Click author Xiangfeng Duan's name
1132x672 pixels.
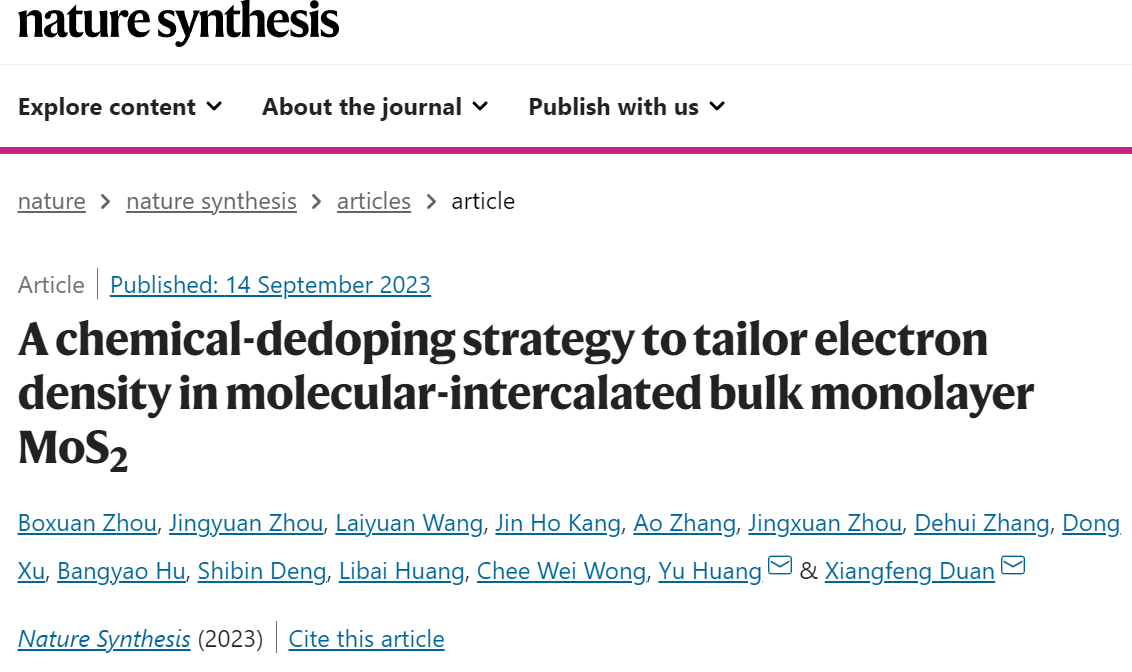[910, 571]
